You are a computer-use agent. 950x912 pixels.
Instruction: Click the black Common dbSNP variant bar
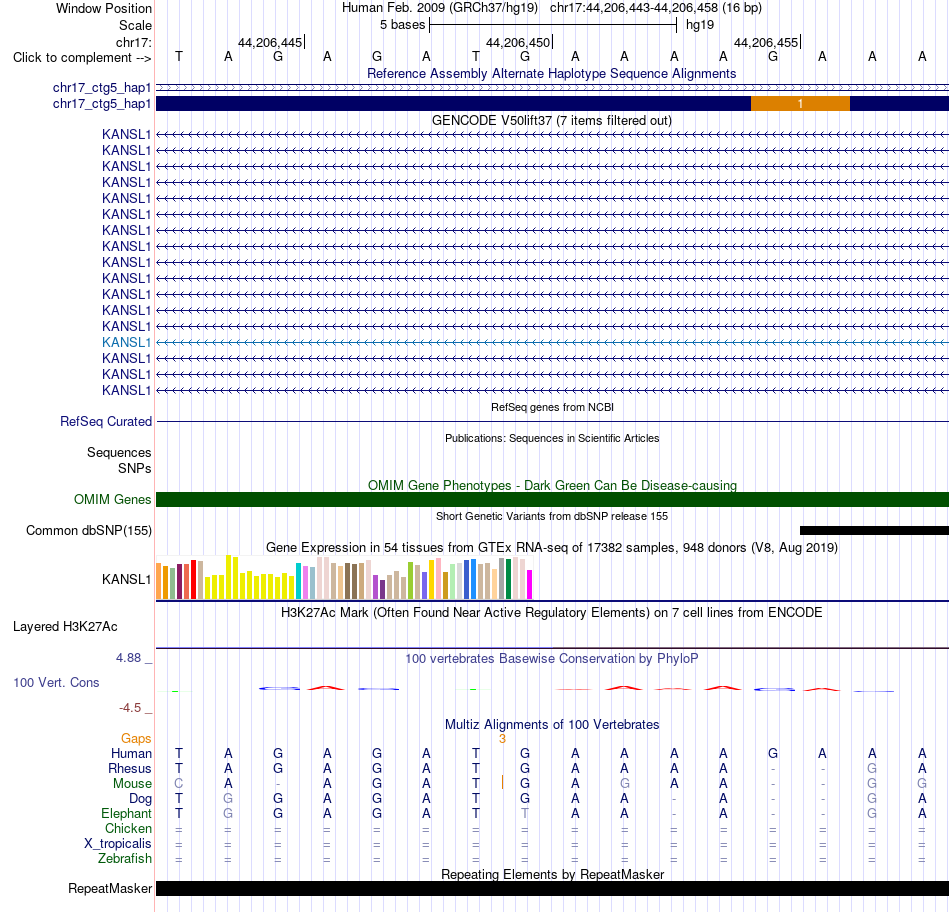coord(874,531)
